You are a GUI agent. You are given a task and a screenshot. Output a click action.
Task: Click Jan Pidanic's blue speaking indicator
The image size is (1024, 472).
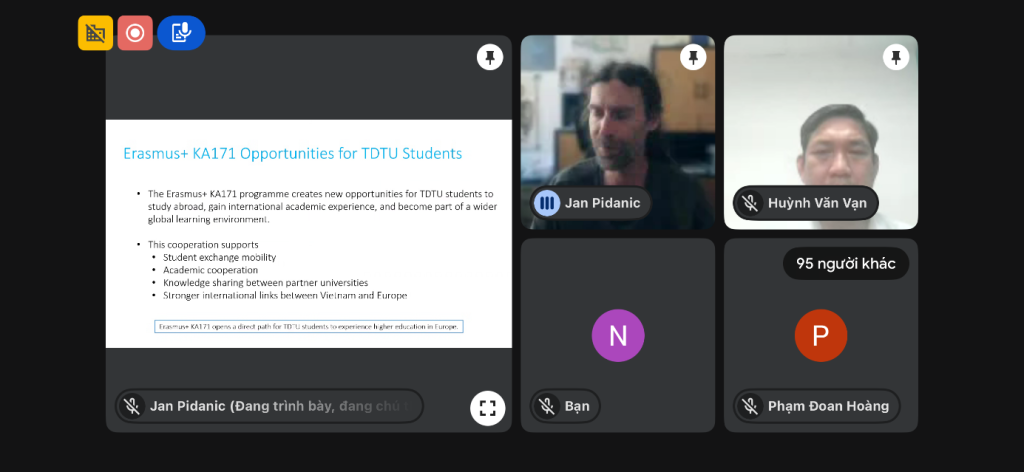point(546,203)
